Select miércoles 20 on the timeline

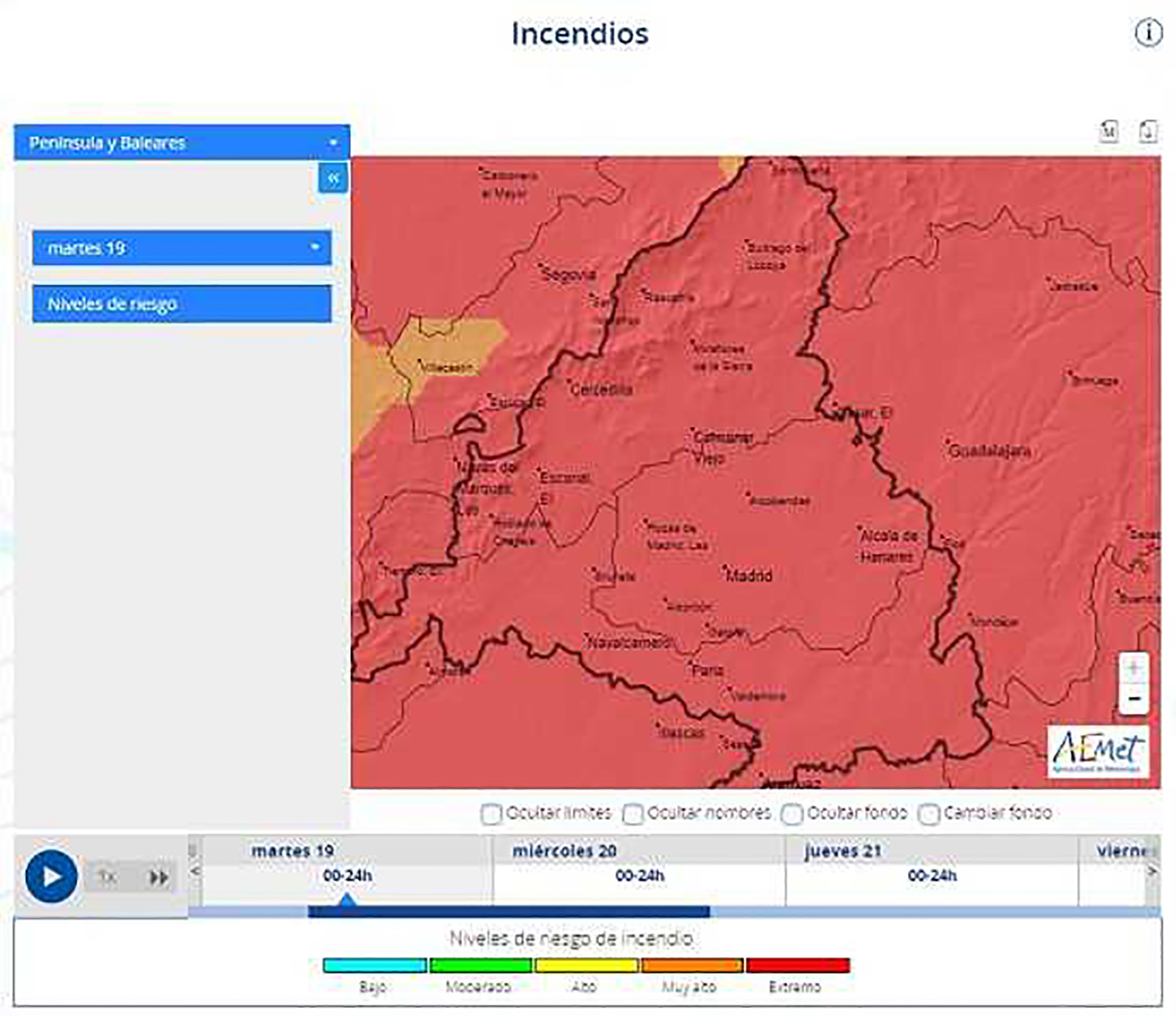click(x=639, y=875)
